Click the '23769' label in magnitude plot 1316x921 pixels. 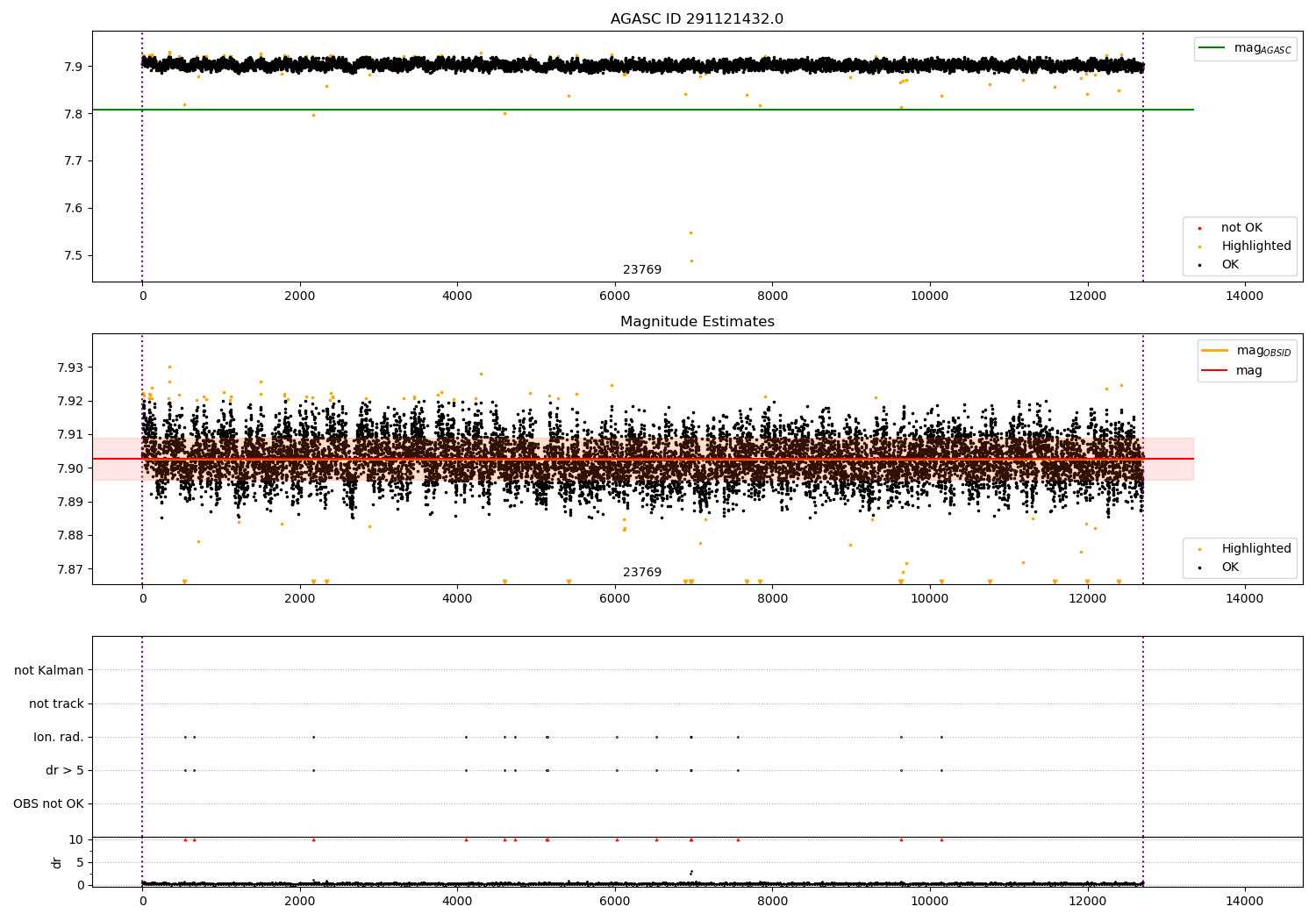point(642,573)
